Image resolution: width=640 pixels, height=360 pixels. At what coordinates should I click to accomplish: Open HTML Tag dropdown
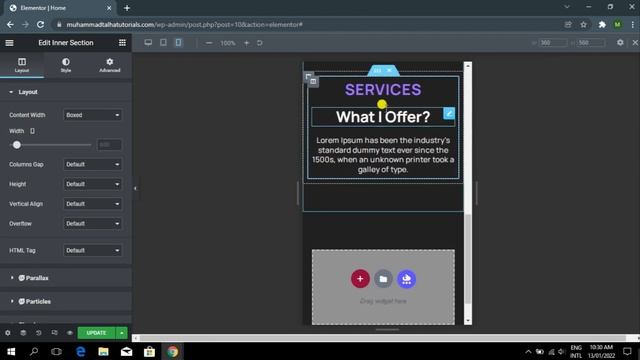click(x=93, y=251)
